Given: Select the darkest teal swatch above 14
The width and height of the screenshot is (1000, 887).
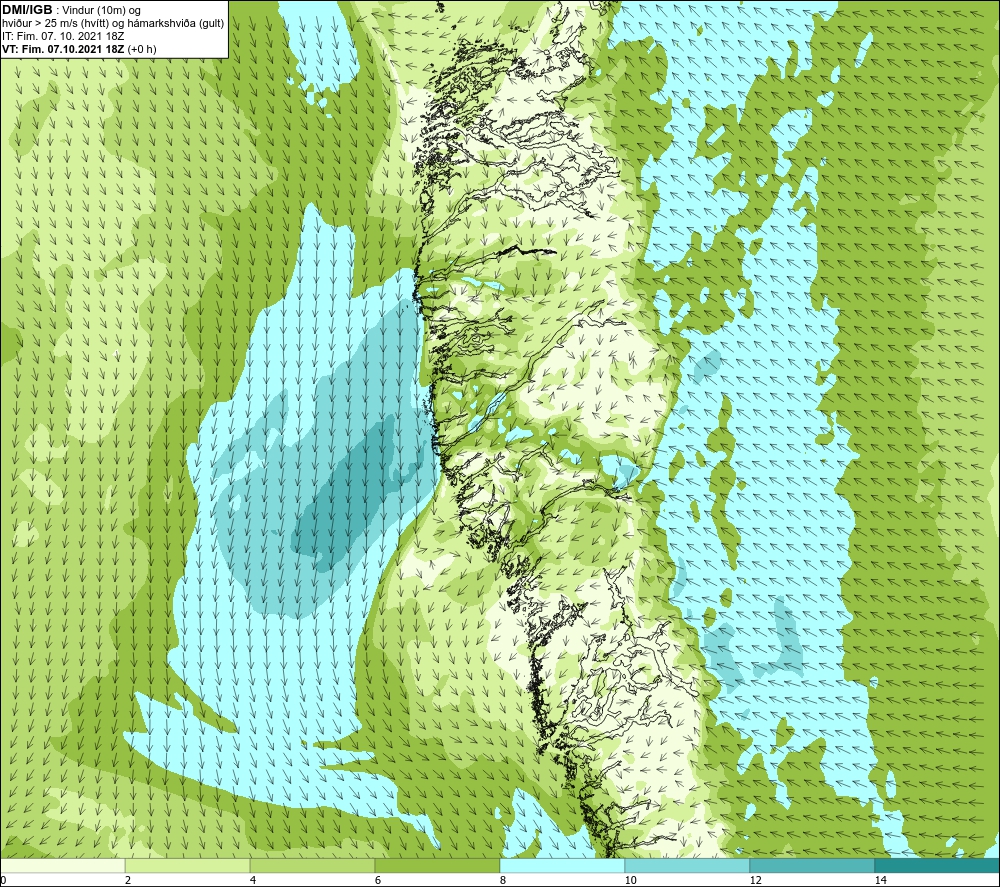Looking at the screenshot, I should (938, 865).
